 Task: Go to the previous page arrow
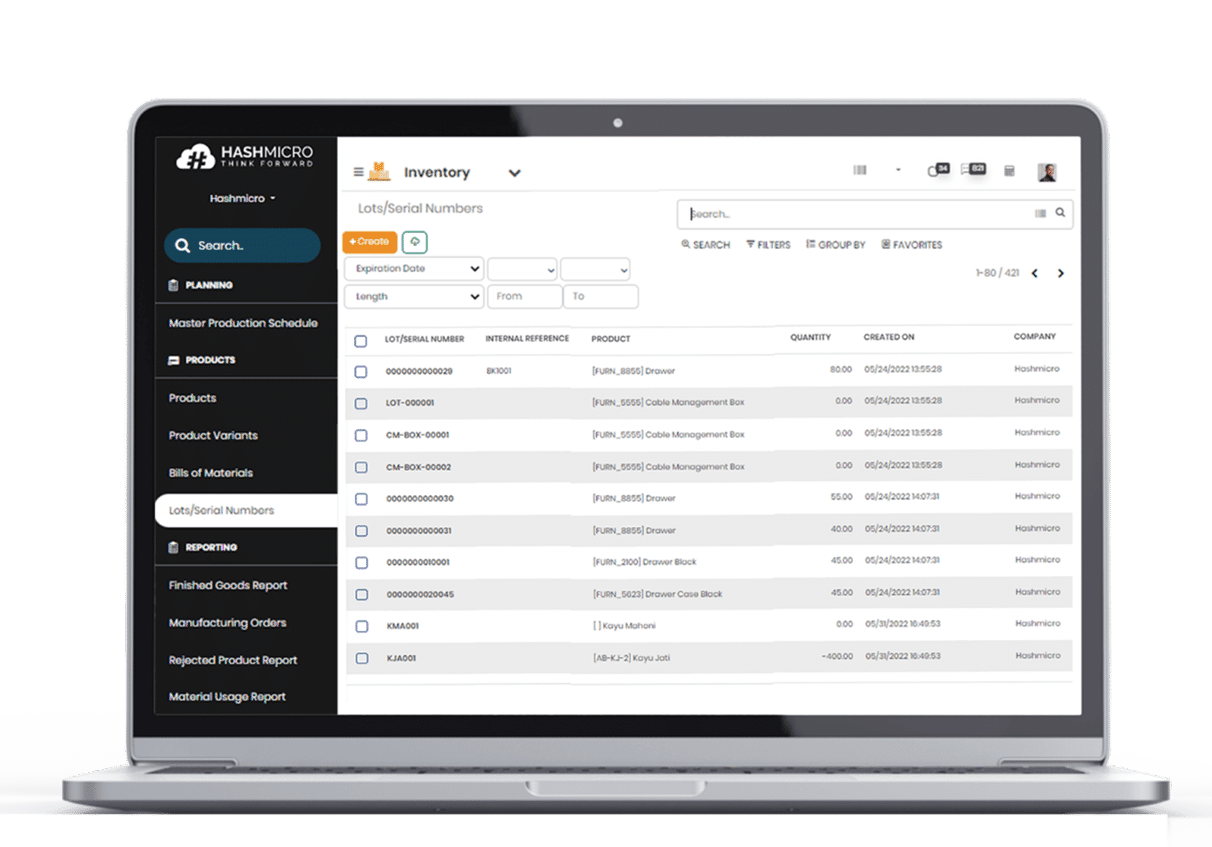point(1035,274)
